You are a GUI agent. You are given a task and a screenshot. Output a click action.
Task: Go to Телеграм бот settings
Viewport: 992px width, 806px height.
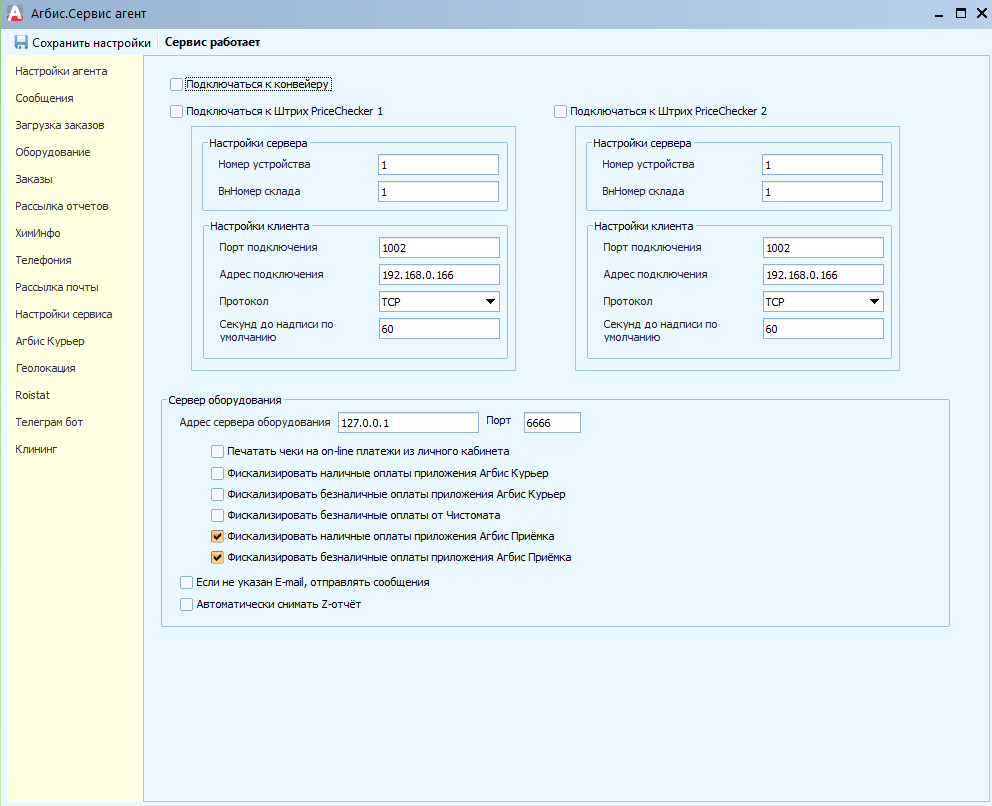click(x=49, y=422)
